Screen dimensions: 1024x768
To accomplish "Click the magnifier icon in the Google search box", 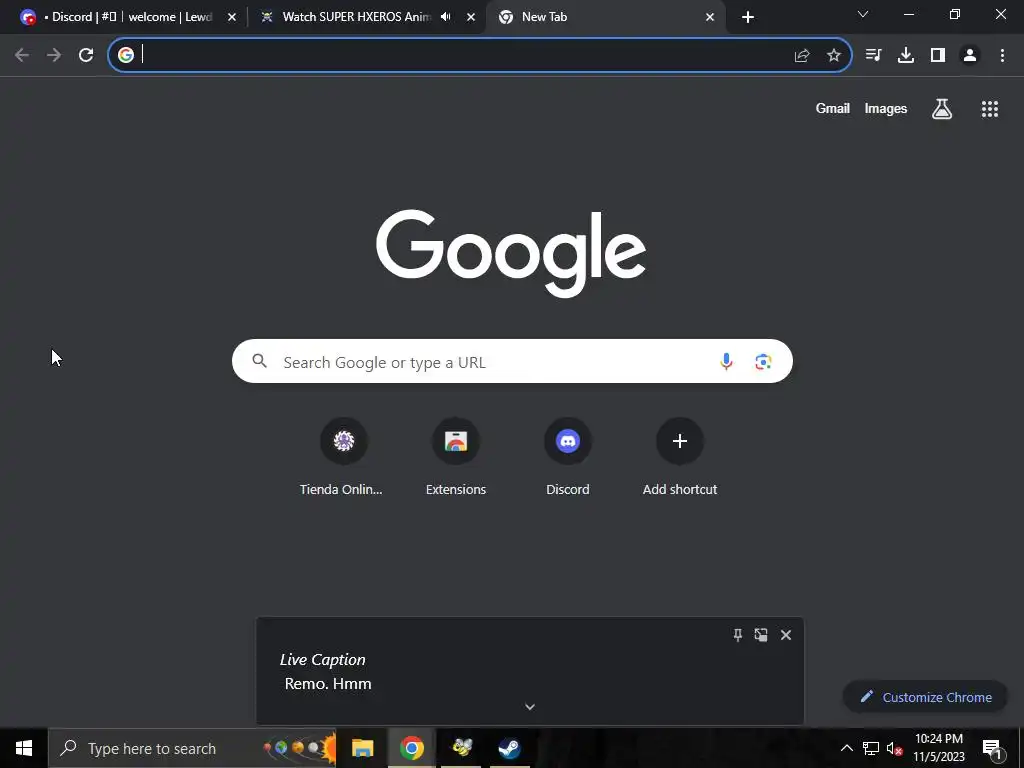I will pos(259,361).
